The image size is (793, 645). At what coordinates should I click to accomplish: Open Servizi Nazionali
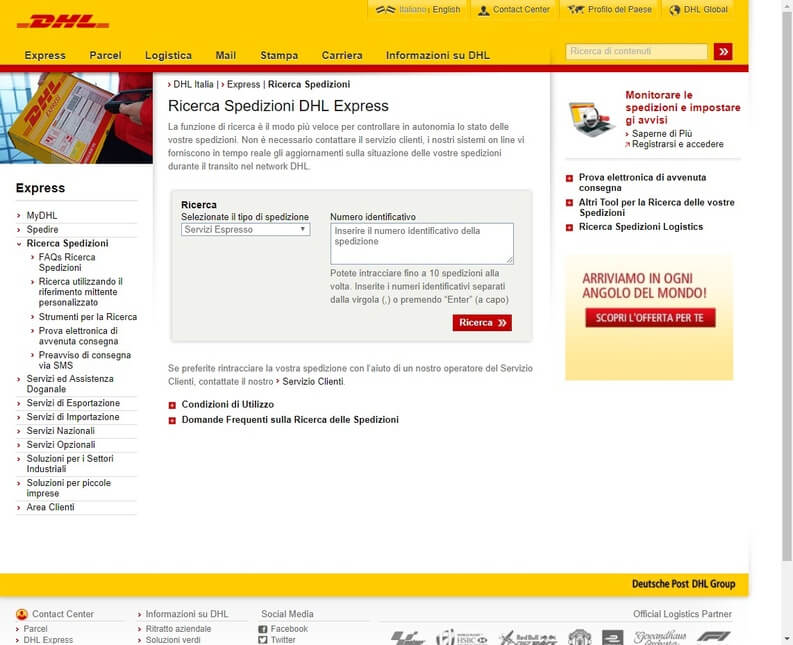click(61, 431)
